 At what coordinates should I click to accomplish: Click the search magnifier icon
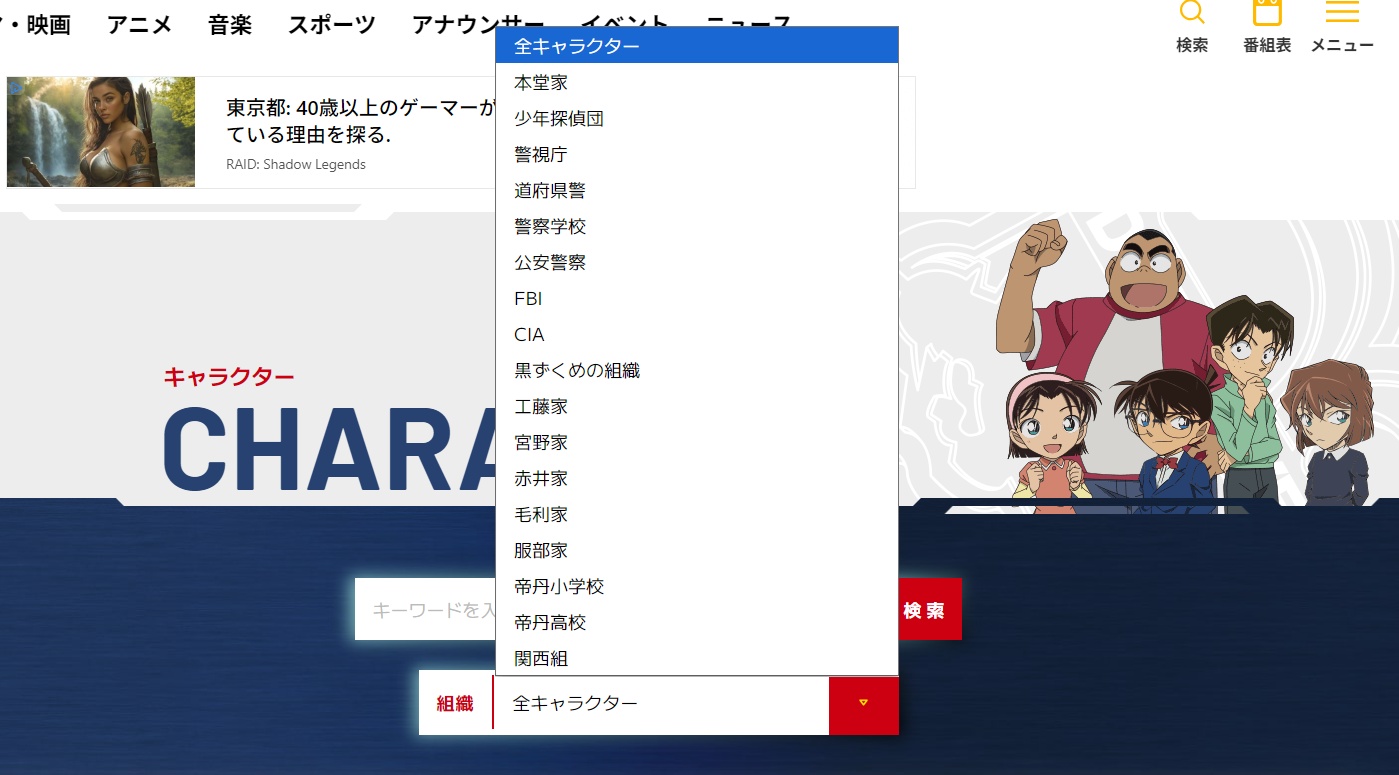(1192, 14)
